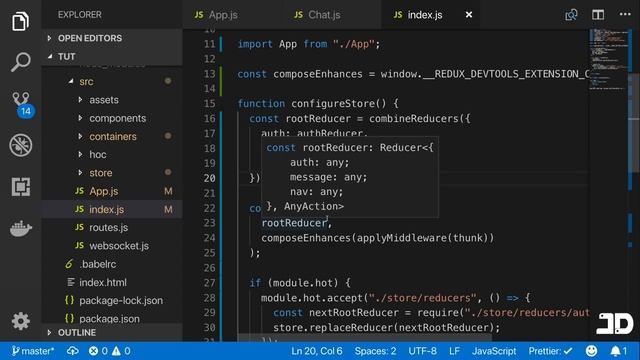The height and width of the screenshot is (360, 640).
Task: Open the Problems errors and warnings indicator
Action: pos(109,351)
